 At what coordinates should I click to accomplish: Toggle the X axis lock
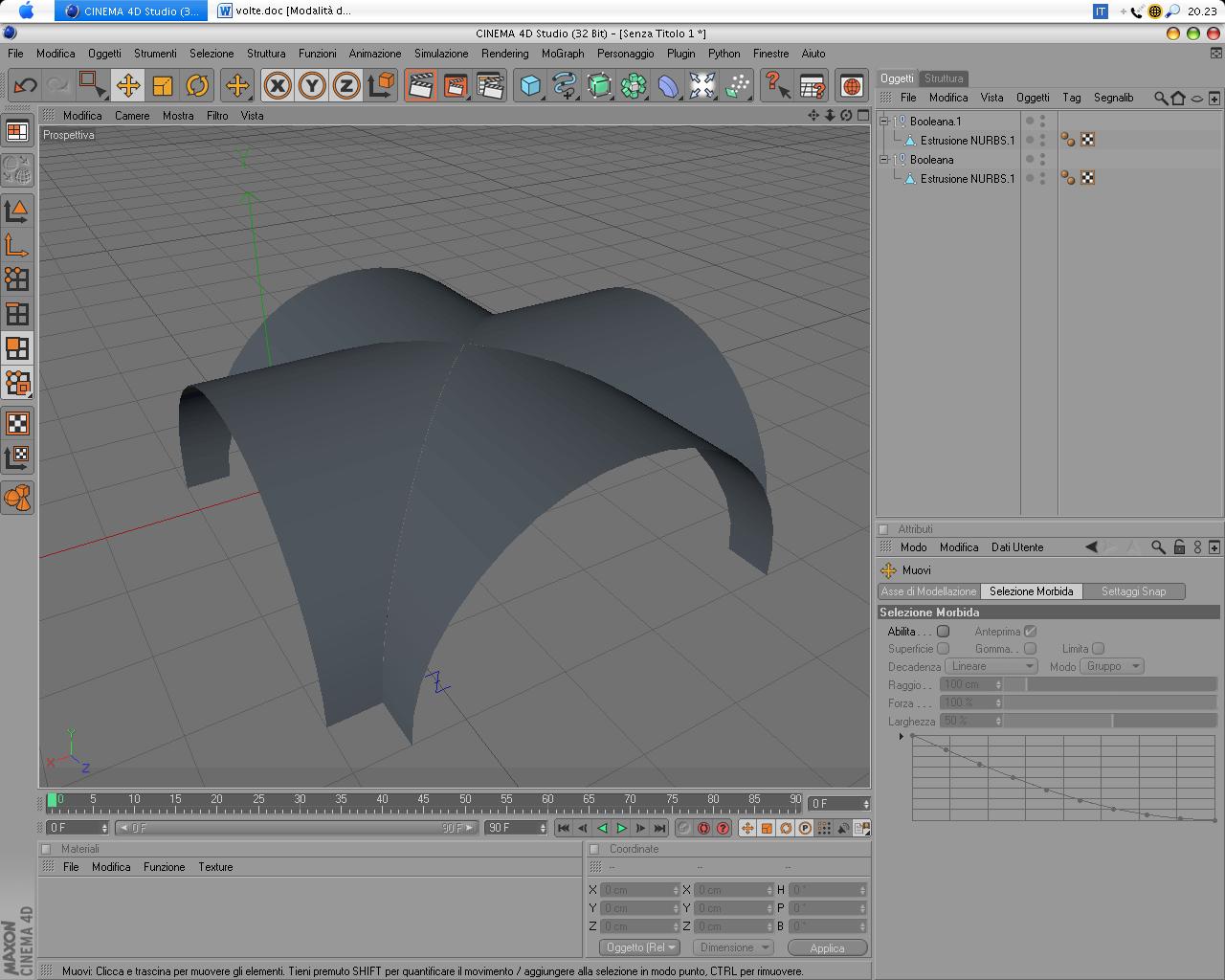[278, 86]
